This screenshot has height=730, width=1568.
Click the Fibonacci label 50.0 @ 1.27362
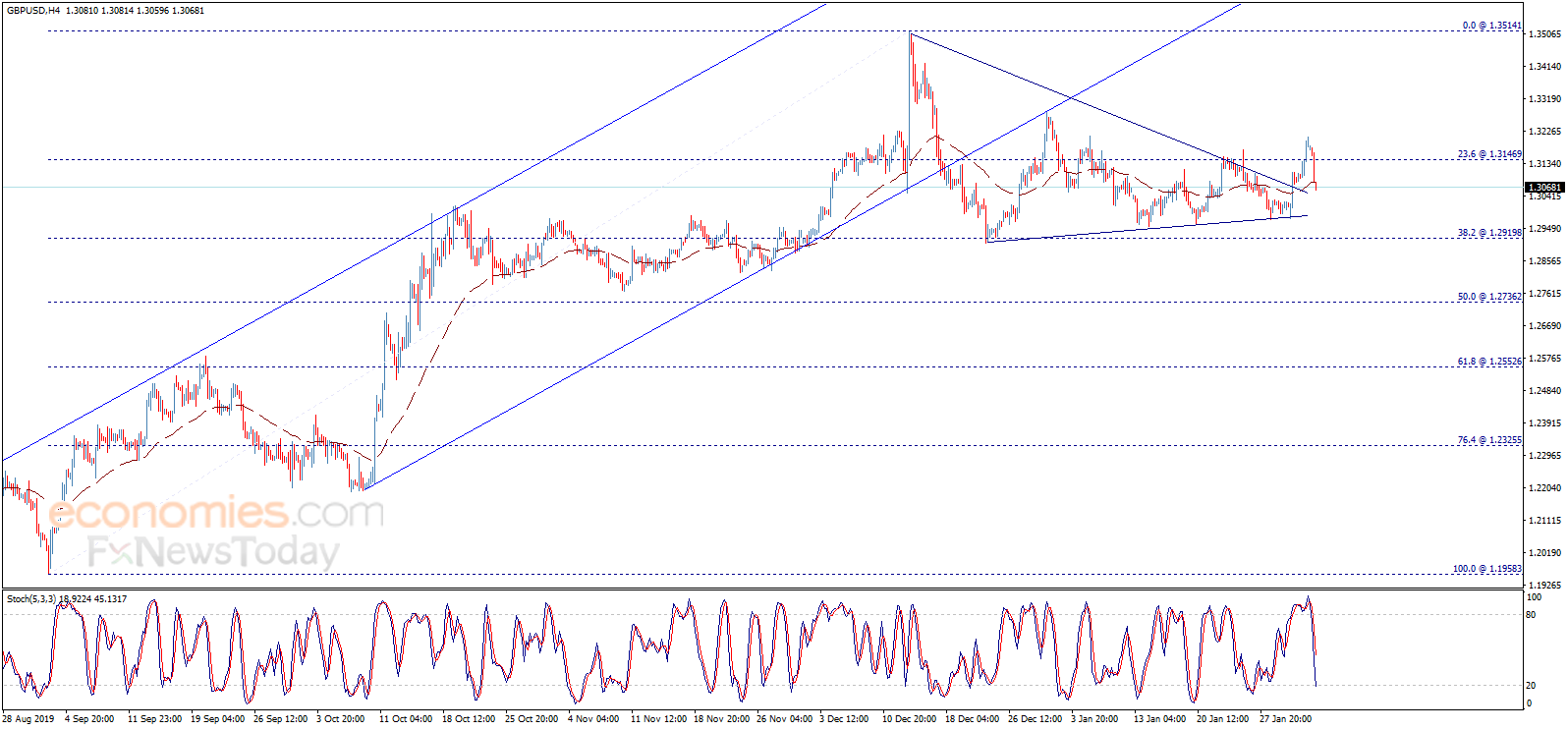coord(1489,297)
